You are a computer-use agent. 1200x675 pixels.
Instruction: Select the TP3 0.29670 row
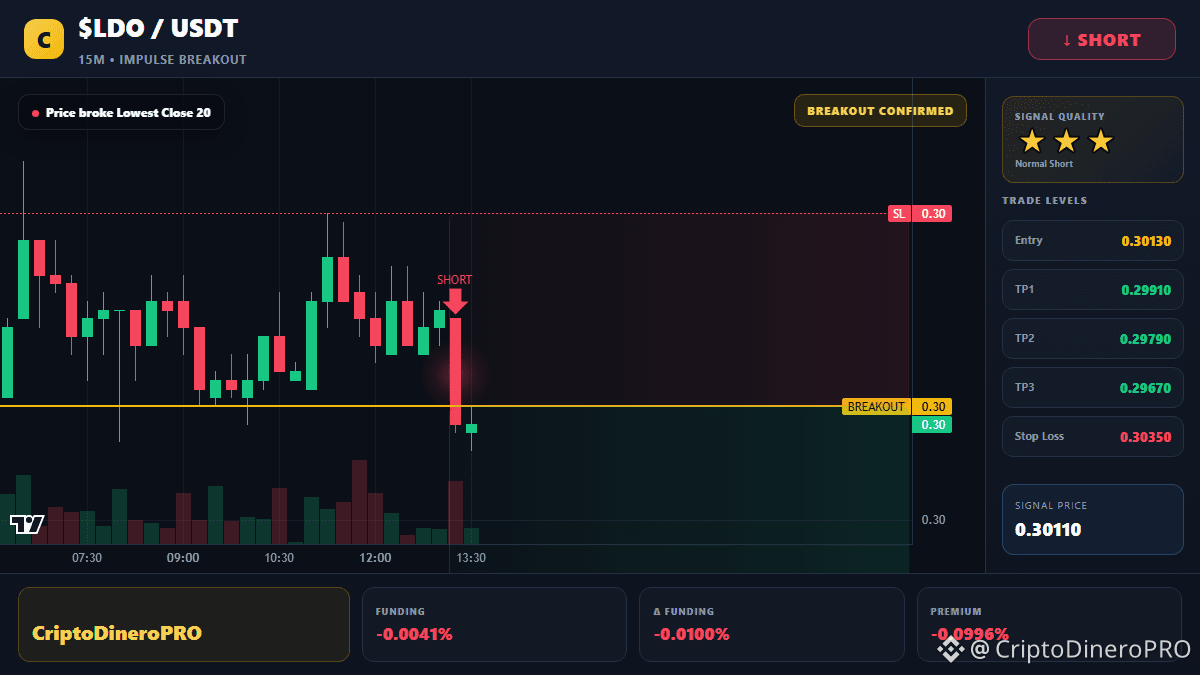click(x=1092, y=387)
